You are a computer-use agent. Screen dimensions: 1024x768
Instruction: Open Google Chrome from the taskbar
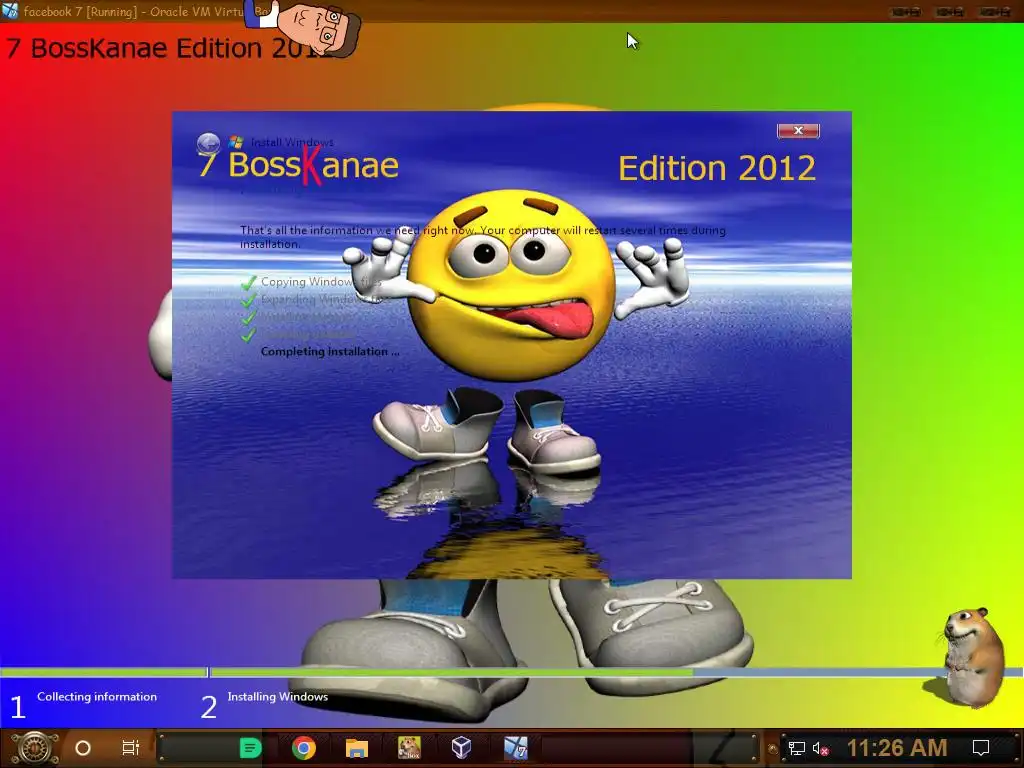pyautogui.click(x=304, y=748)
